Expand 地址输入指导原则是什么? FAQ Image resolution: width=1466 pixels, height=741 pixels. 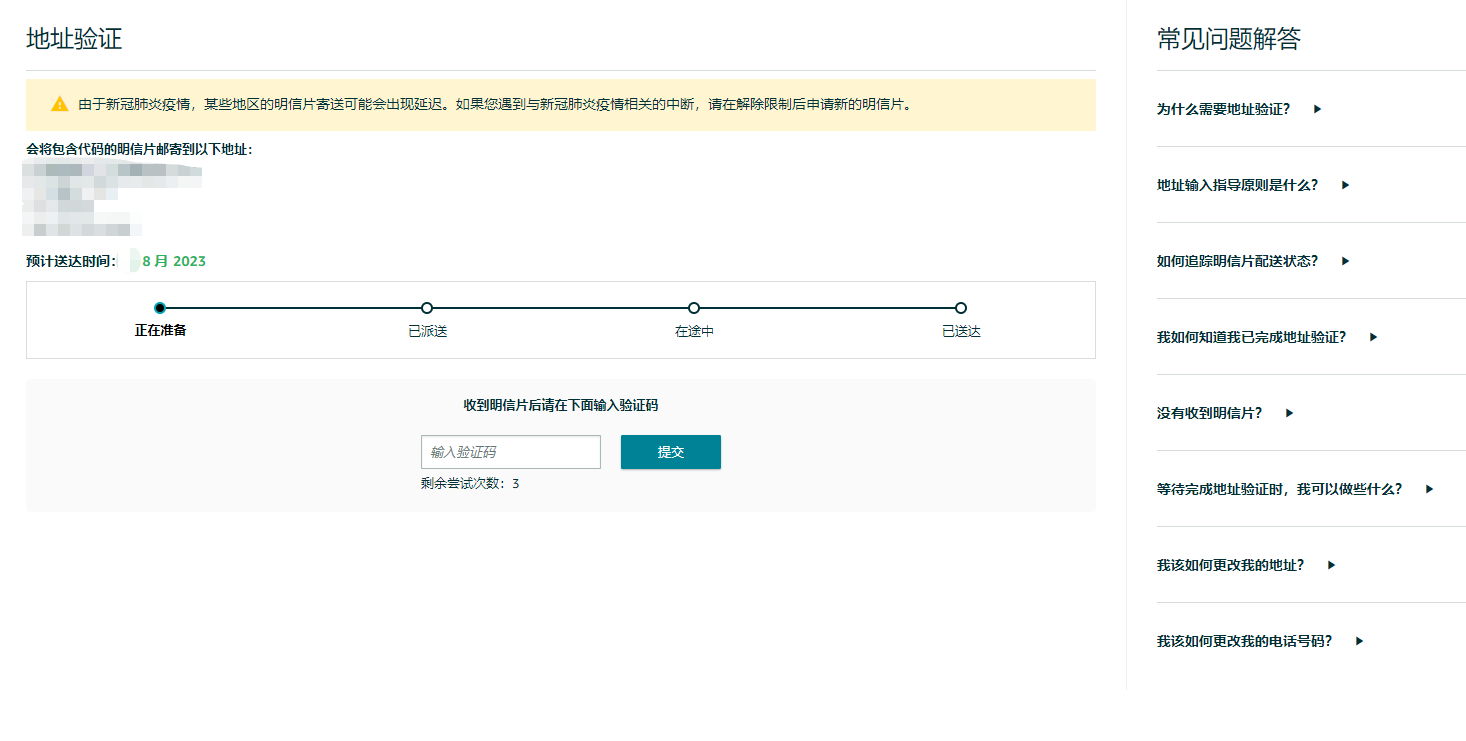tap(1253, 185)
